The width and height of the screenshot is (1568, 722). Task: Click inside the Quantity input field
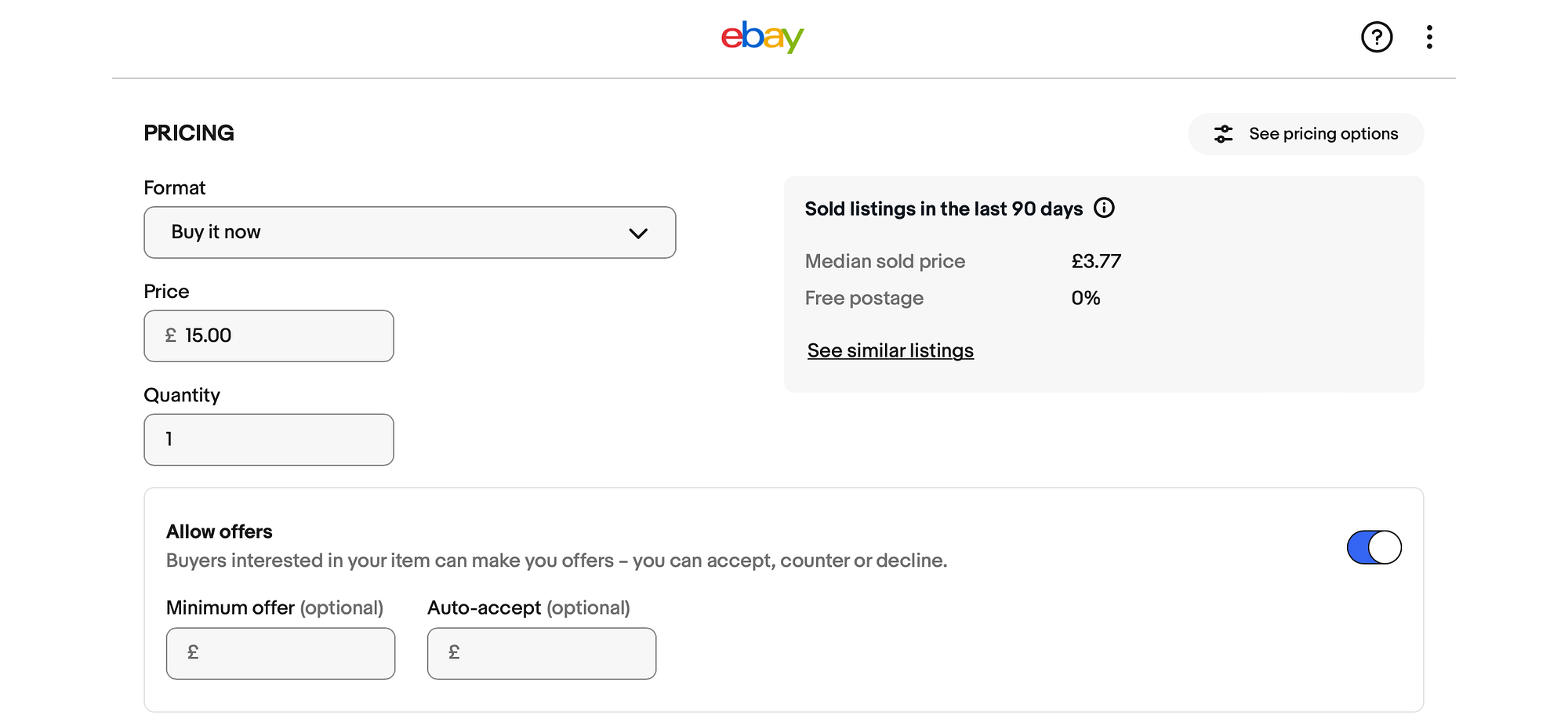tap(268, 439)
